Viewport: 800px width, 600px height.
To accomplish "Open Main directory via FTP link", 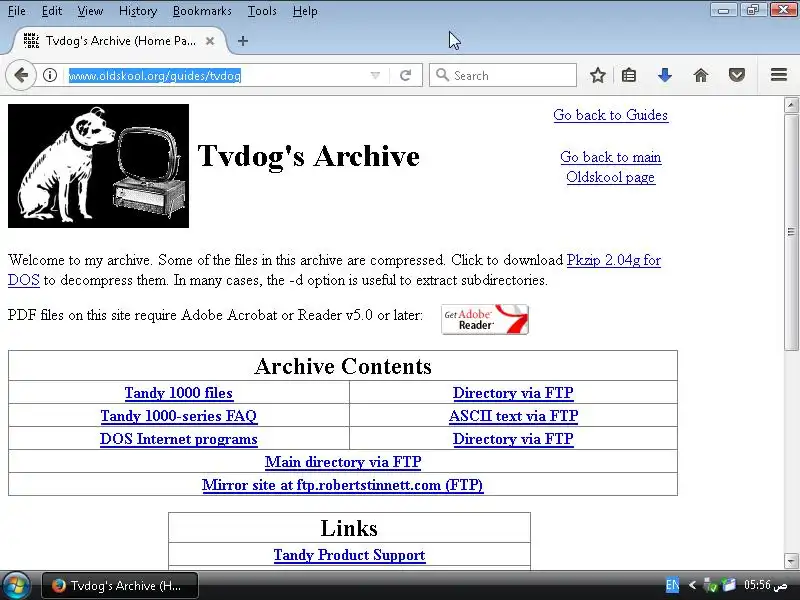I will [x=343, y=462].
